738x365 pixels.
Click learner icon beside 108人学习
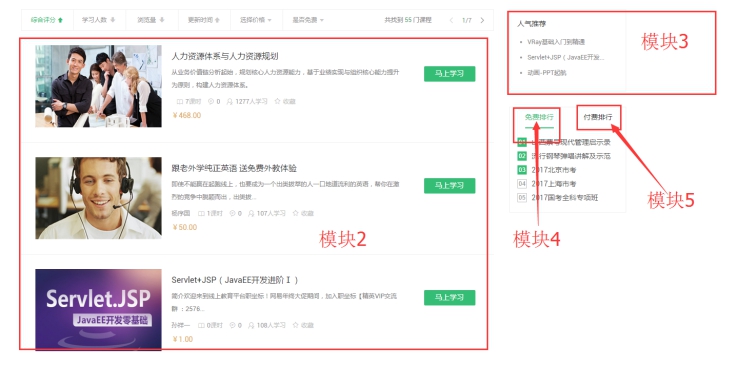point(251,325)
